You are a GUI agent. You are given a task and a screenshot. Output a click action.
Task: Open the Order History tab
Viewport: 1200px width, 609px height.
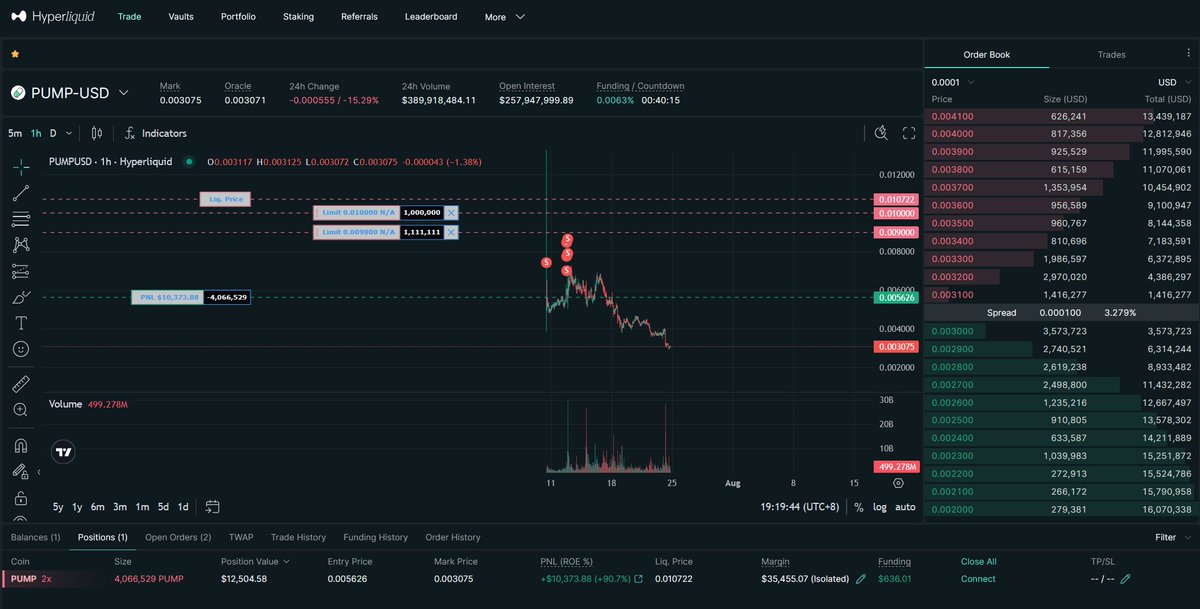tap(452, 537)
